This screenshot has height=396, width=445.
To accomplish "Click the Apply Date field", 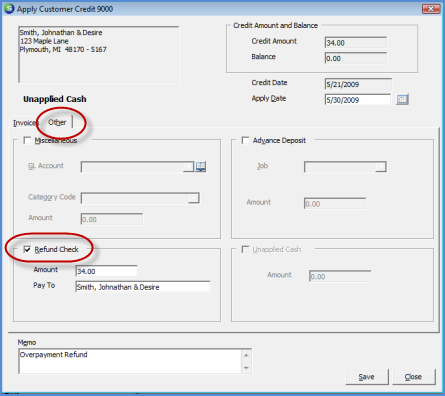I will click(x=358, y=100).
